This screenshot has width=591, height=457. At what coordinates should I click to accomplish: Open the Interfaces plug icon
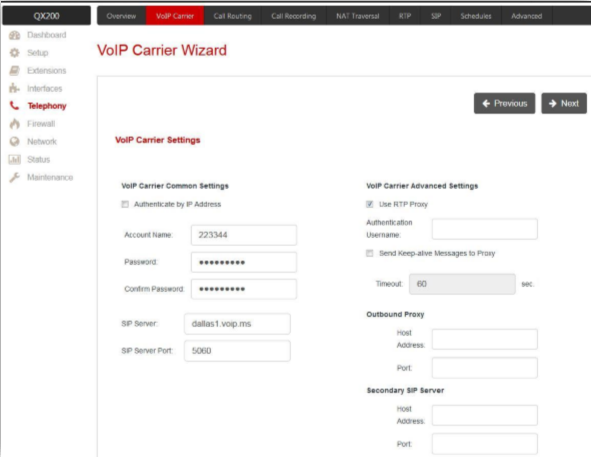click(x=14, y=88)
